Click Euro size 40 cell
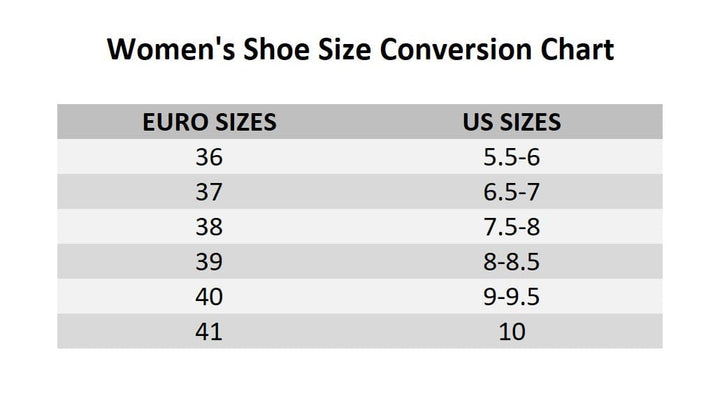 click(x=209, y=297)
